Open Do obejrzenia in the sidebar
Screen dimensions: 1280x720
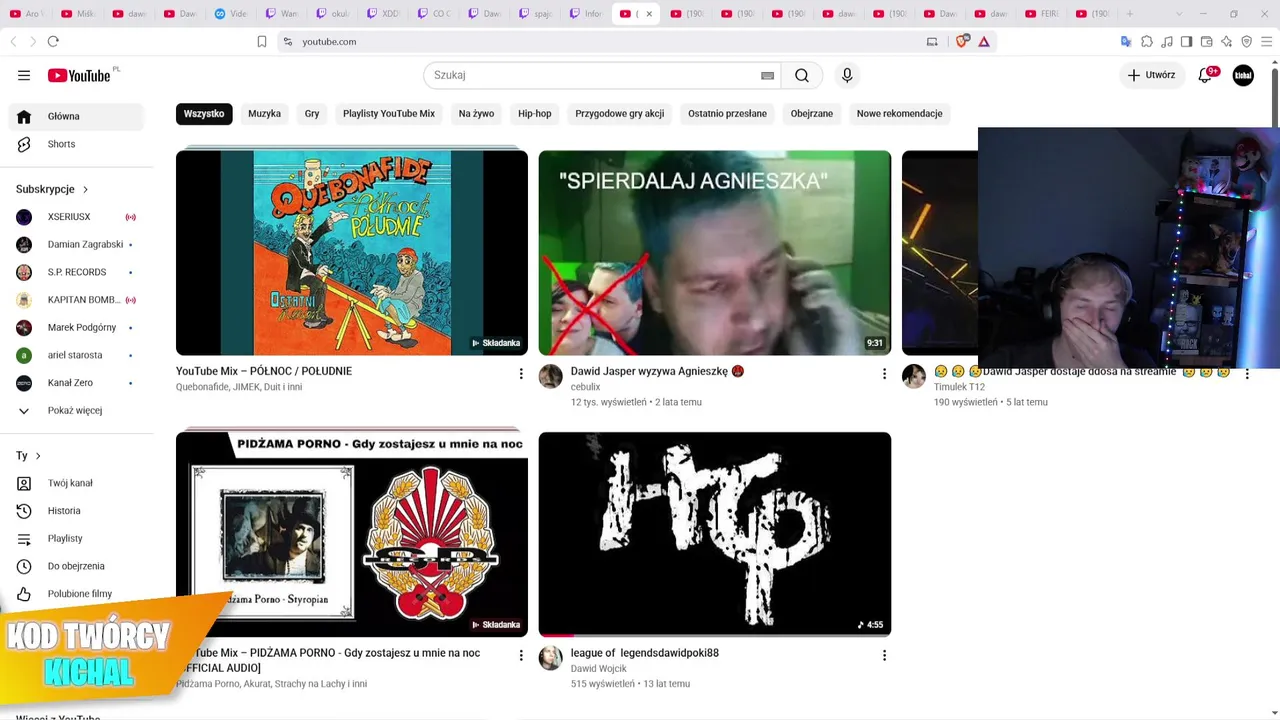click(x=76, y=566)
